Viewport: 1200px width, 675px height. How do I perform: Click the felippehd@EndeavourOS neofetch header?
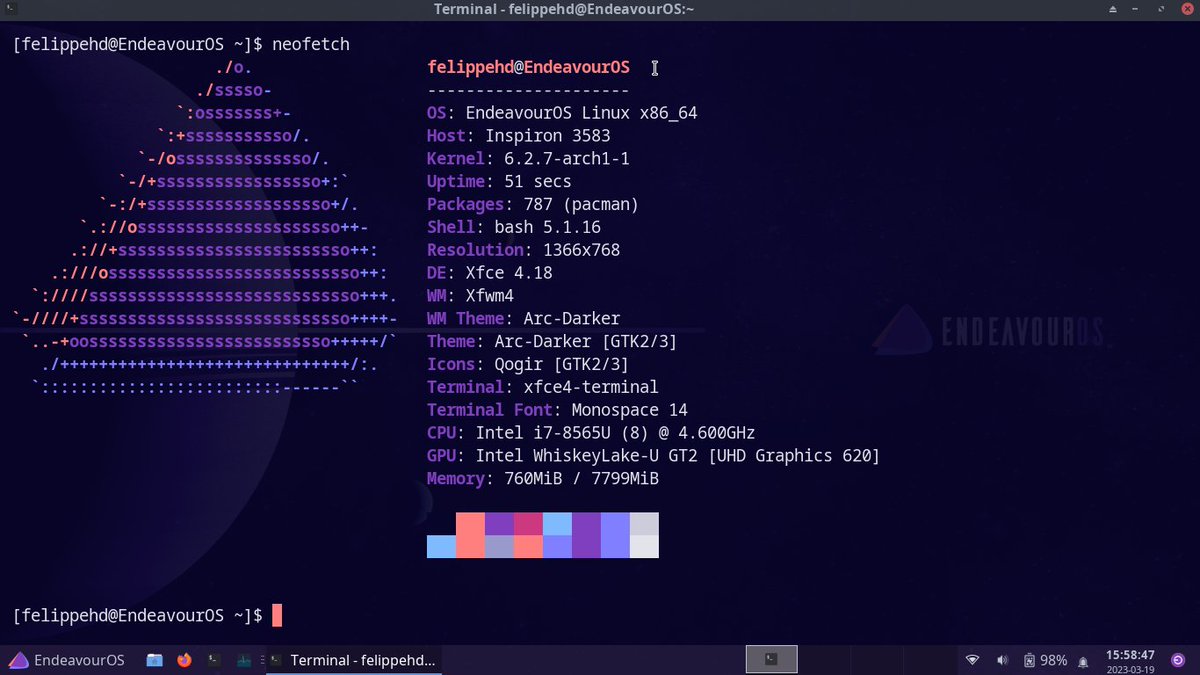[x=528, y=67]
